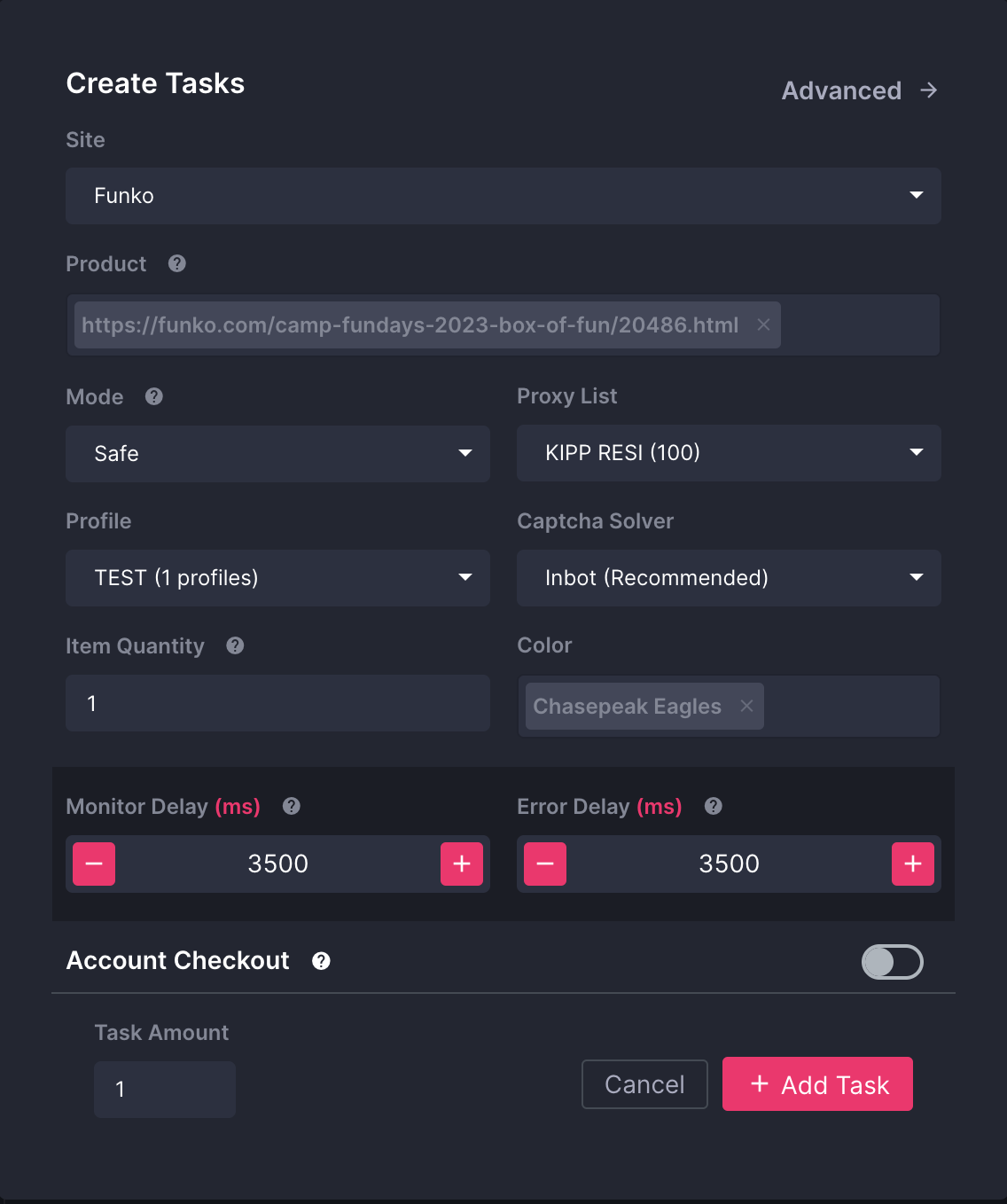This screenshot has height=1204, width=1007.
Task: Open the Site dropdown showing Funko
Action: click(x=503, y=196)
